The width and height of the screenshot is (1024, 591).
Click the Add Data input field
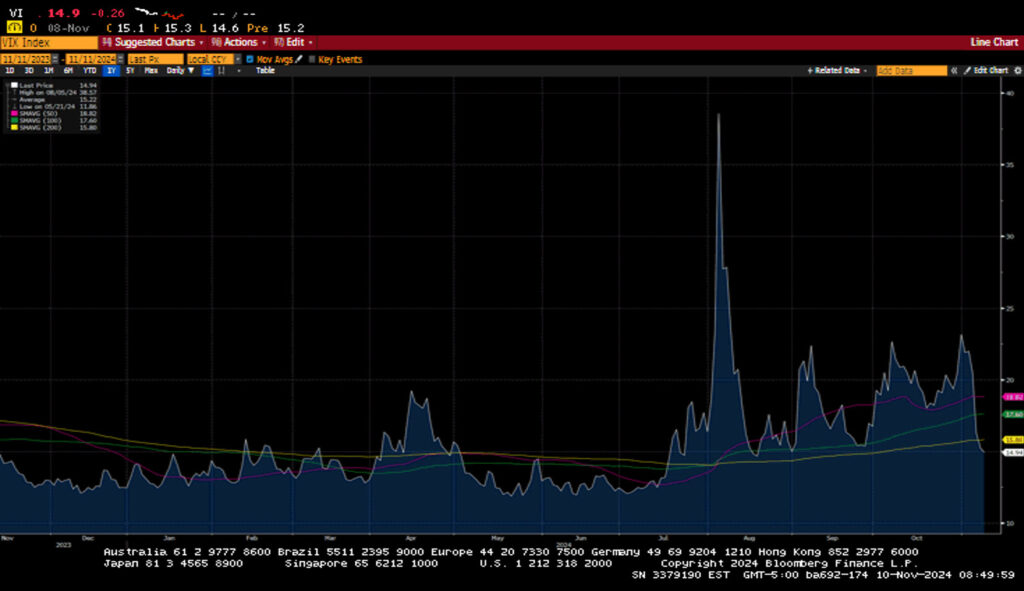pyautogui.click(x=910, y=71)
